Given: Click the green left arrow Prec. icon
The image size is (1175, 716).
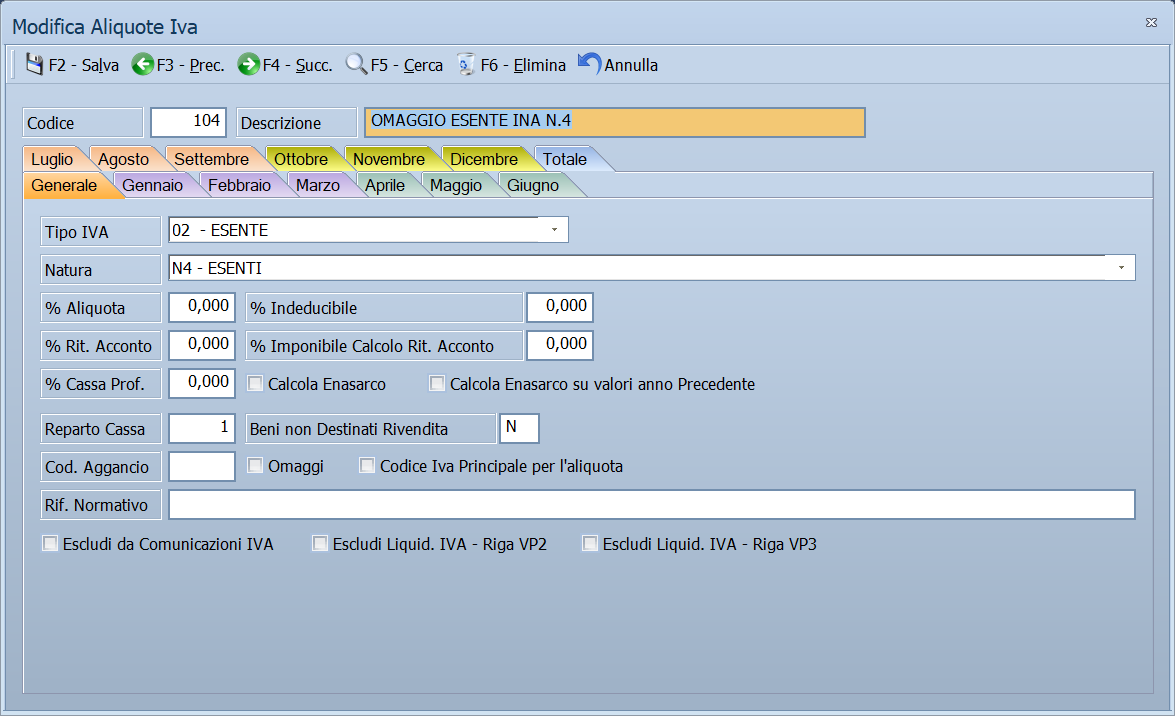Looking at the screenshot, I should (x=142, y=64).
